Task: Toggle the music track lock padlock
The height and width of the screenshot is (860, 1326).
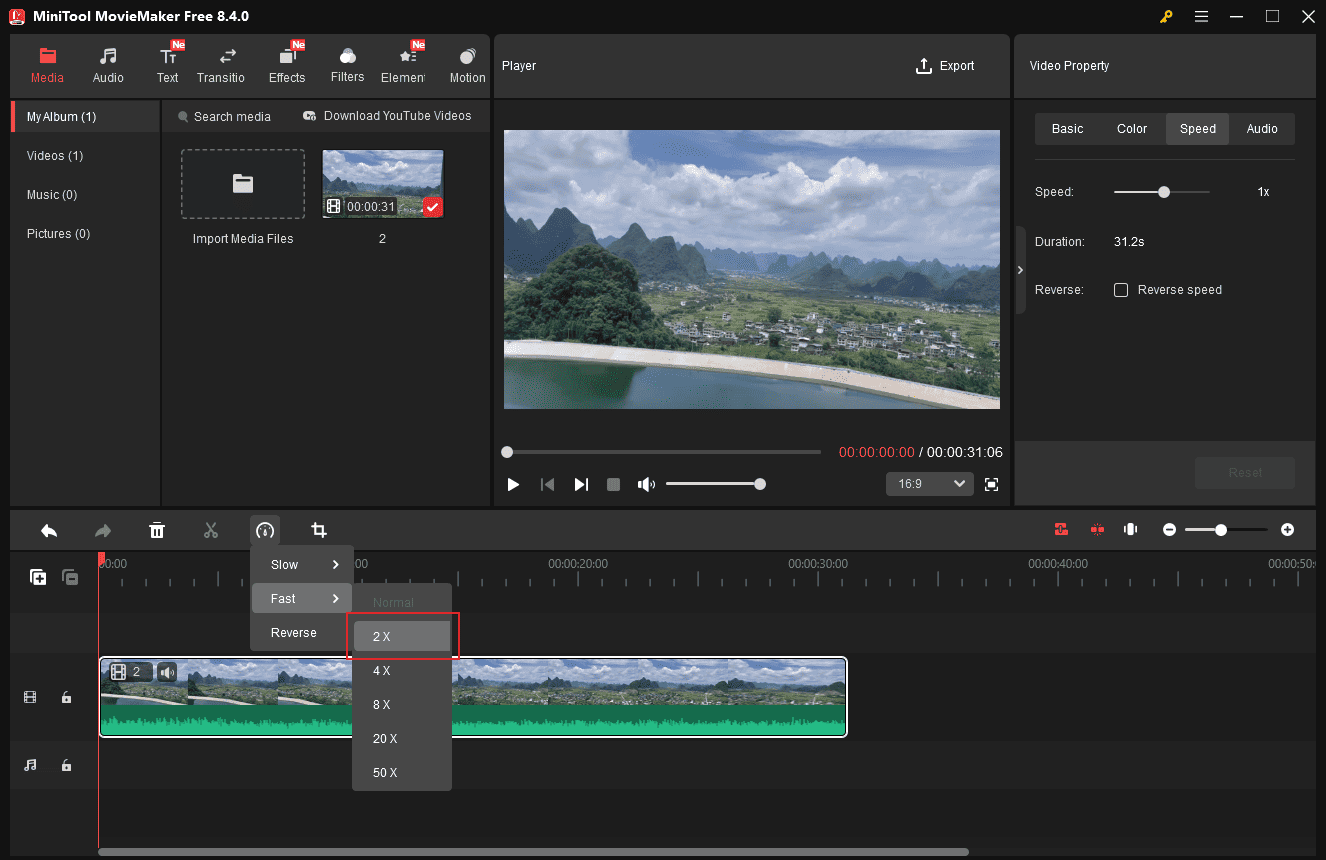Action: click(x=66, y=765)
